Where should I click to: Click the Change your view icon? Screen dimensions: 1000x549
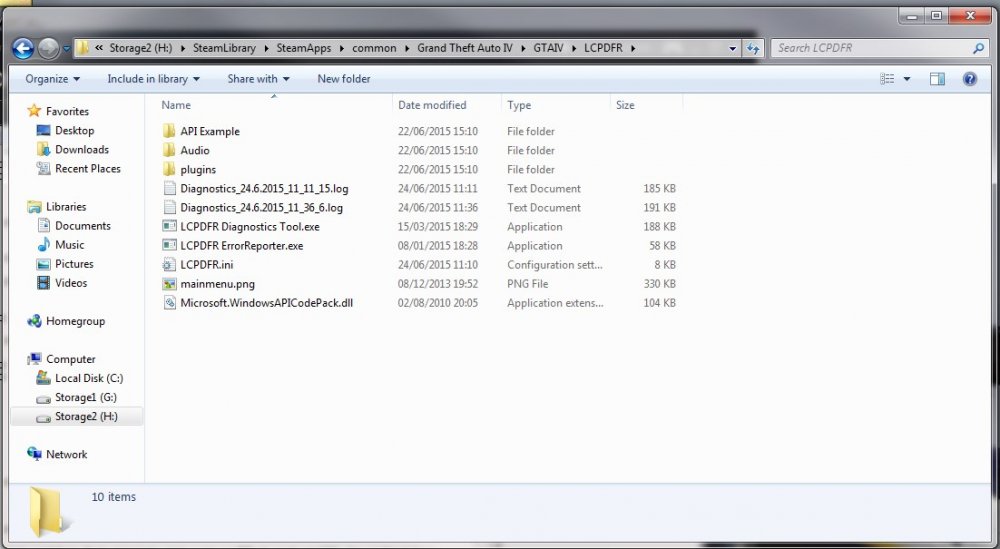point(887,79)
